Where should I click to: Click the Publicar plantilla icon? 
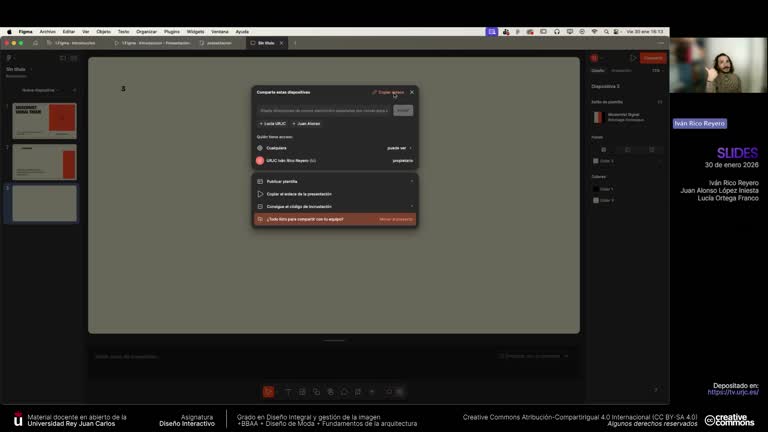[x=260, y=181]
